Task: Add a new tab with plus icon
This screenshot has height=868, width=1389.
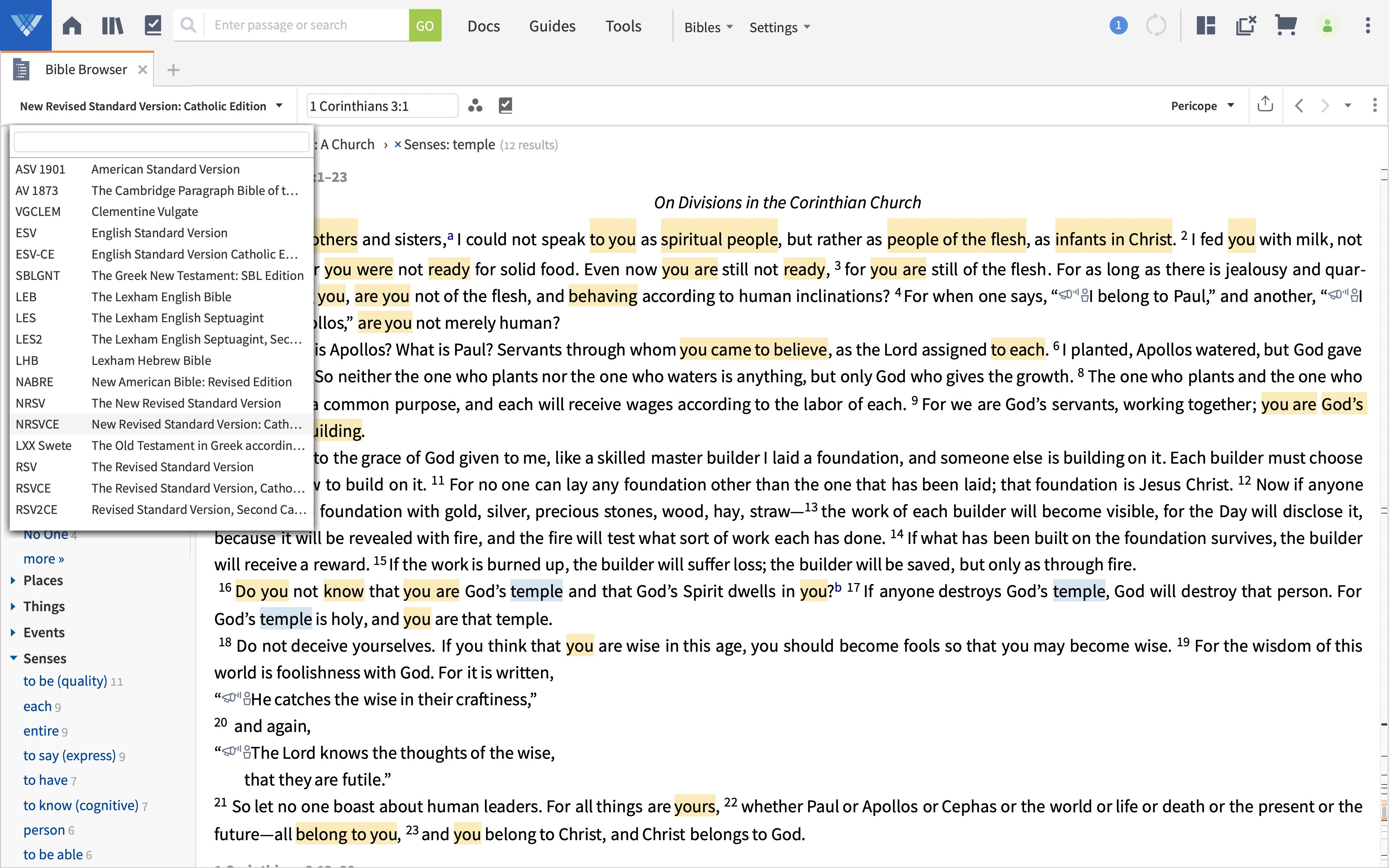Action: tap(173, 70)
